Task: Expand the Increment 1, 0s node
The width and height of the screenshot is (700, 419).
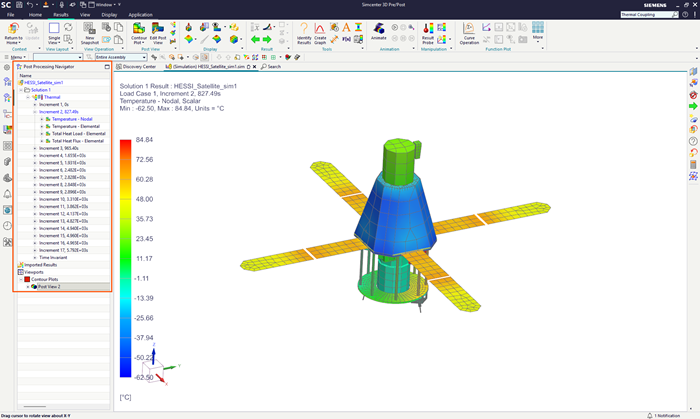Action: coord(35,104)
